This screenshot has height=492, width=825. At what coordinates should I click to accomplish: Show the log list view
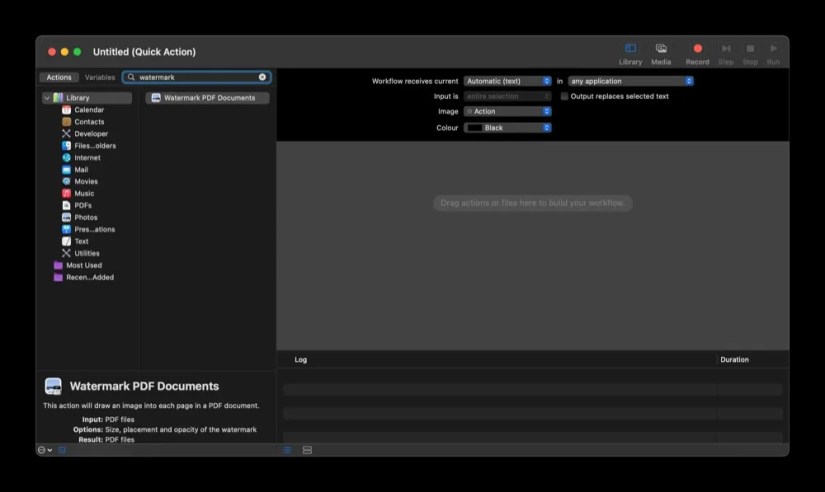click(x=287, y=450)
